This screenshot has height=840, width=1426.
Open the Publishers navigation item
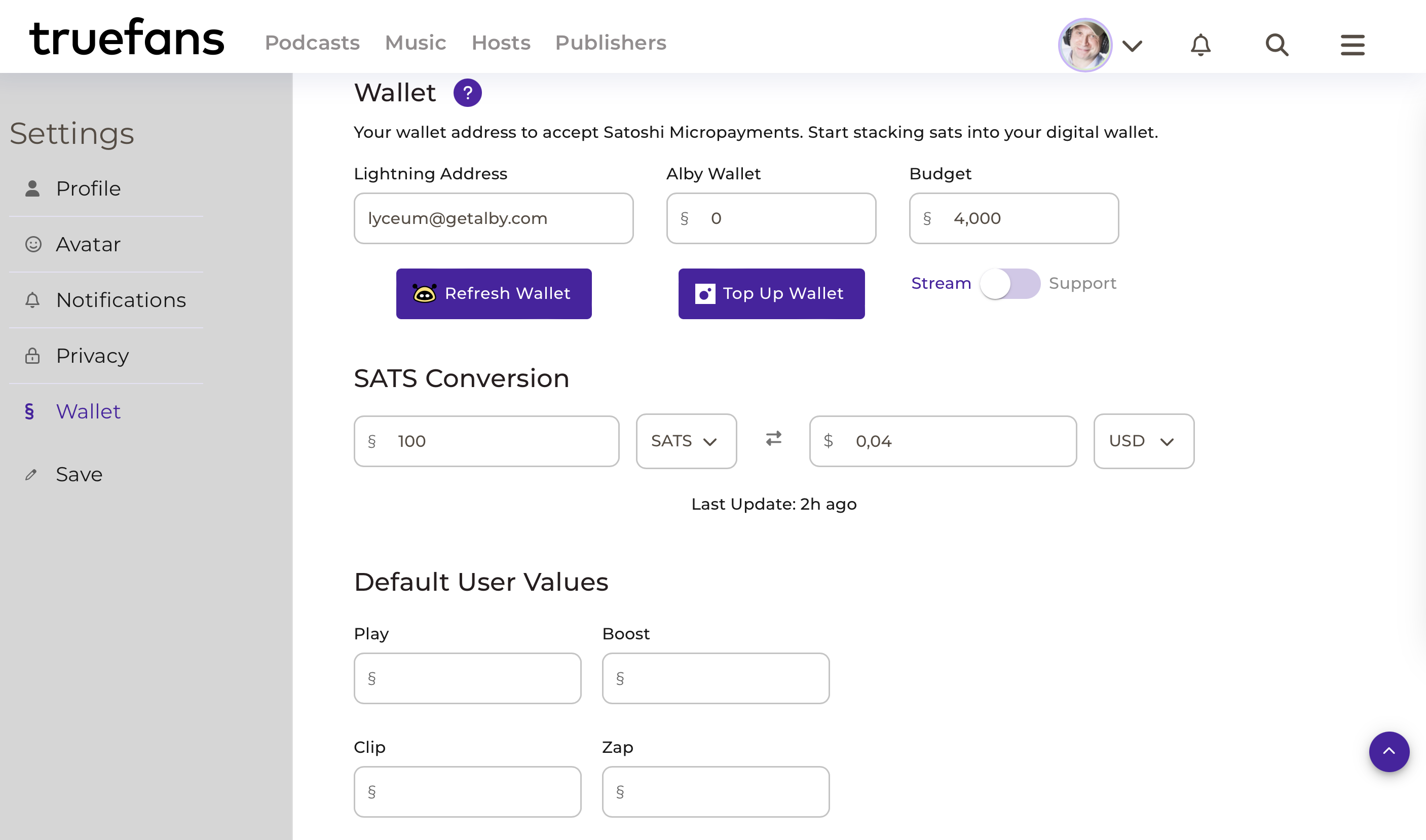(x=610, y=43)
